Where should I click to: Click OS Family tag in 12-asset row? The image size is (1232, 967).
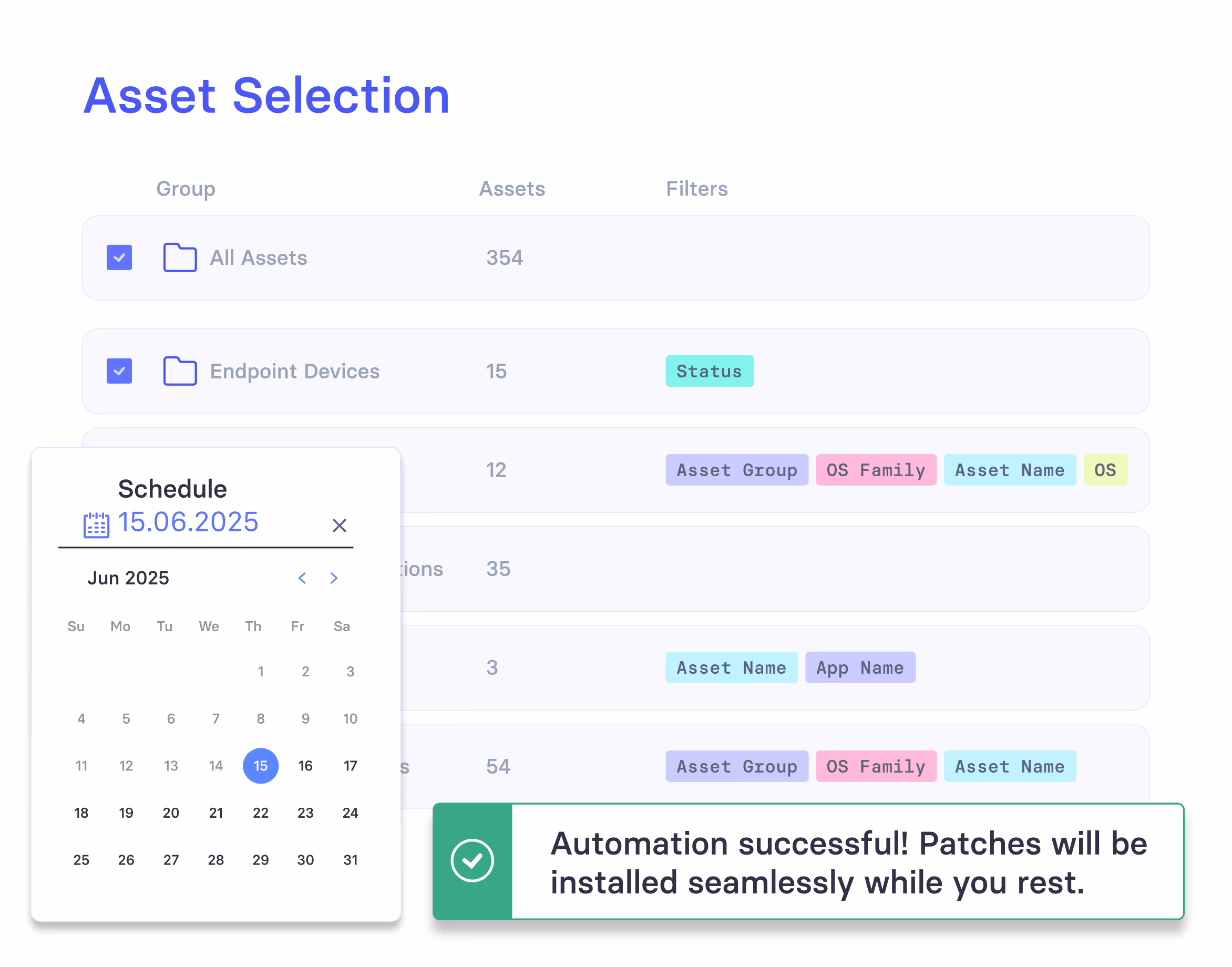click(875, 470)
